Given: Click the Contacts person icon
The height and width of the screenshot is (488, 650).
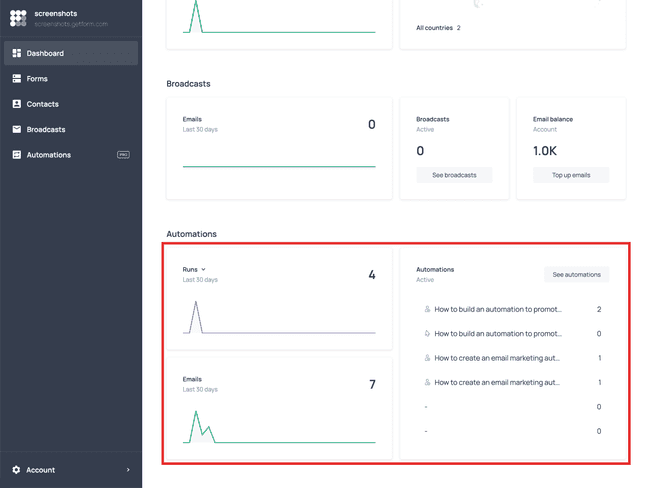Looking at the screenshot, I should [x=17, y=104].
